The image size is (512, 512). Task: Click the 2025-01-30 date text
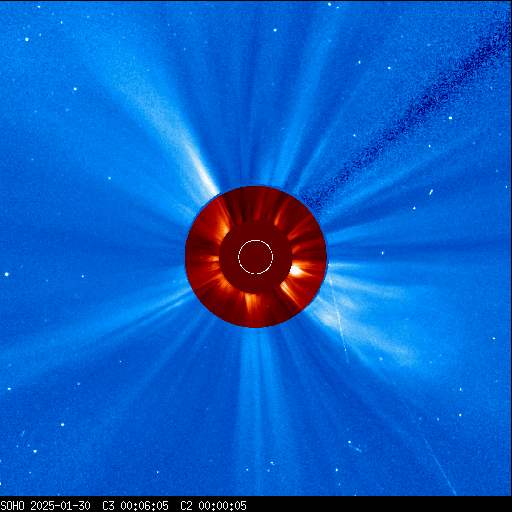[60, 505]
